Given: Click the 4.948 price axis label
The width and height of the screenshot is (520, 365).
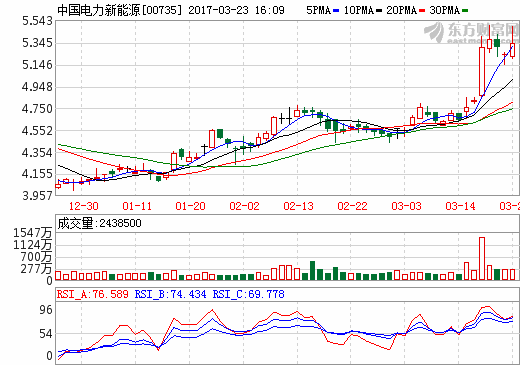Looking at the screenshot, I should [37, 87].
